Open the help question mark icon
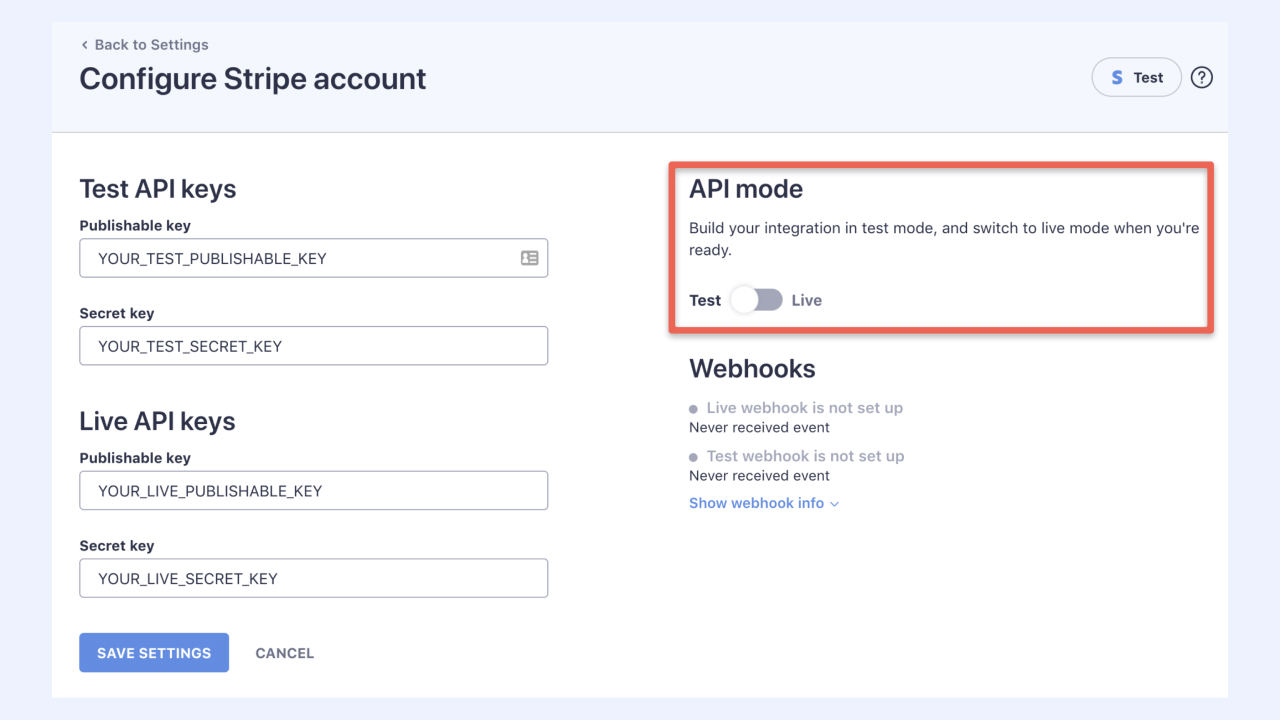The width and height of the screenshot is (1280, 720). coord(1201,77)
